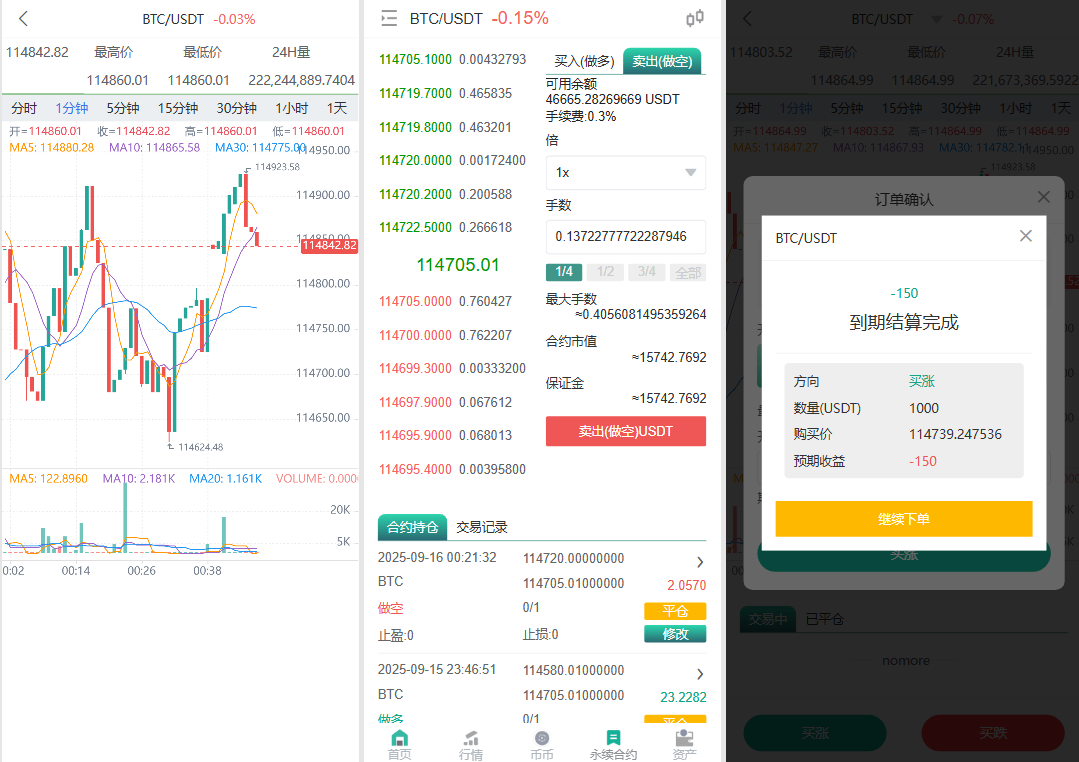Click the 手数 lot quantity input field
This screenshot has width=1079, height=762.
coord(626,236)
